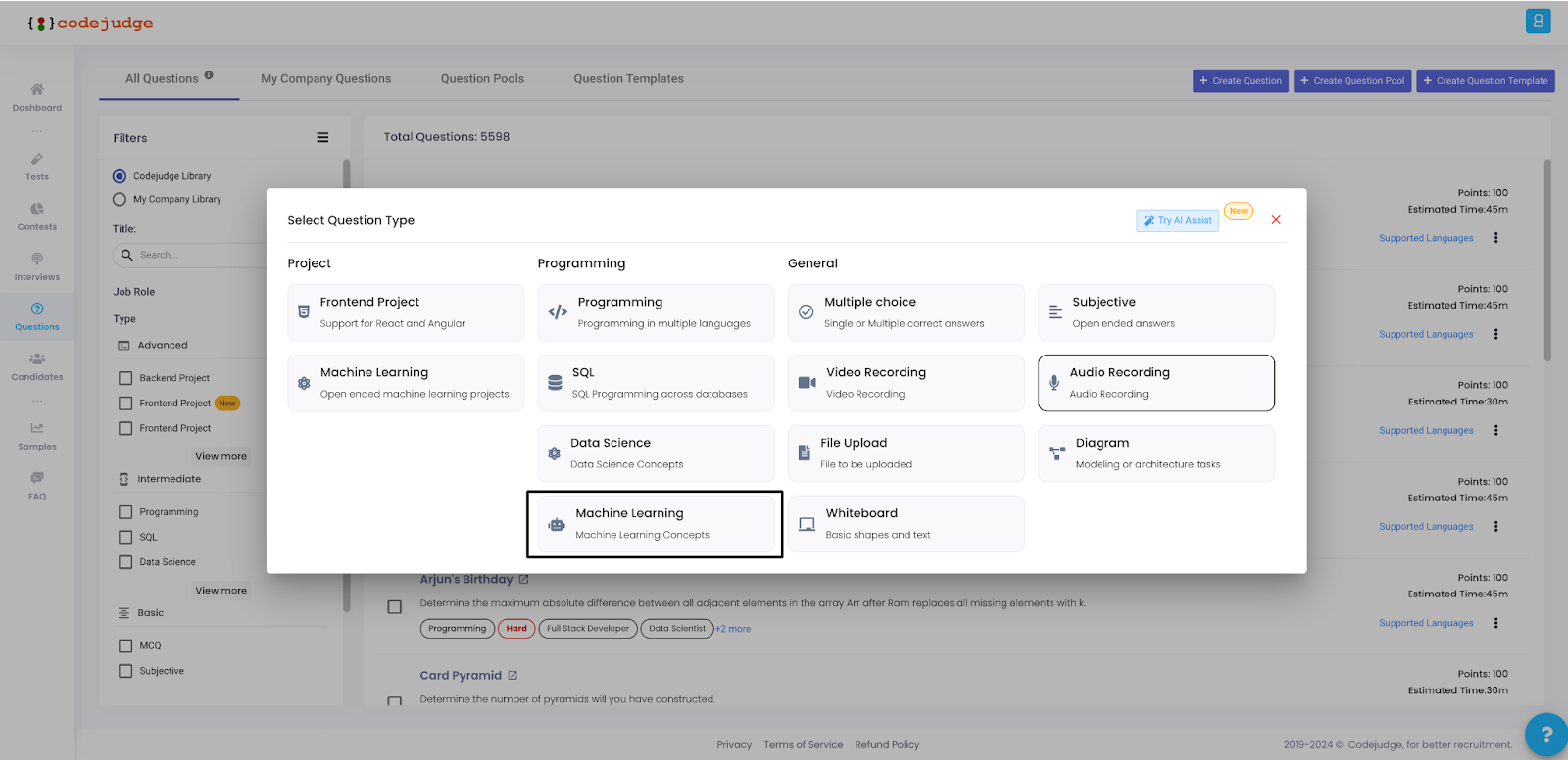Viewport: 1568px width, 760px height.
Task: Choose the Audio Recording question type
Action: pyautogui.click(x=1155, y=383)
